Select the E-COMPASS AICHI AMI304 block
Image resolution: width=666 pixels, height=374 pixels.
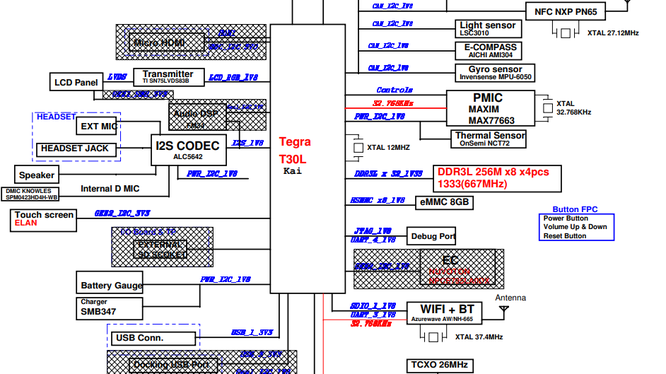[x=488, y=51]
